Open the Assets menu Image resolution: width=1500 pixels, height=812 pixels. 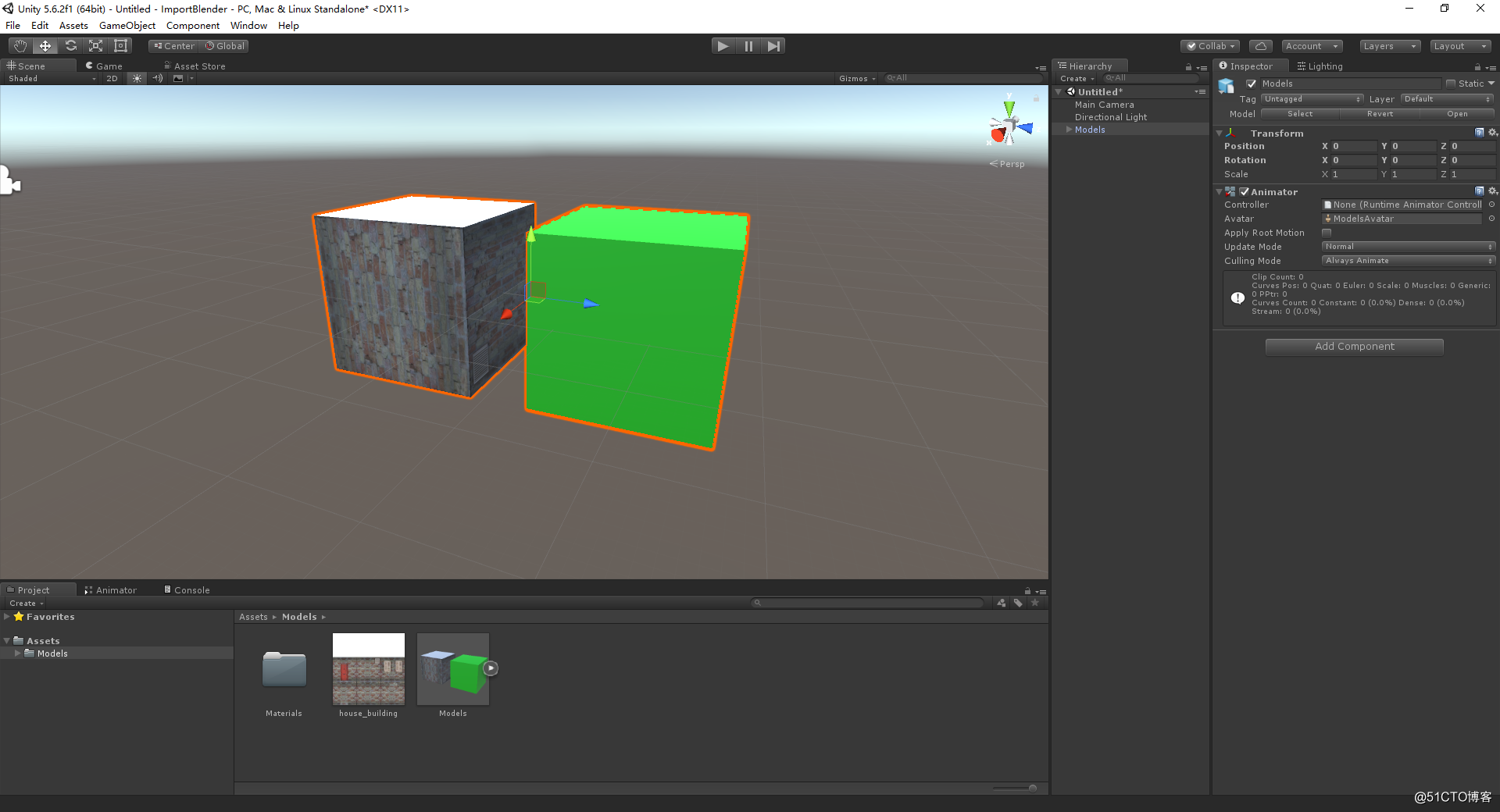click(73, 26)
